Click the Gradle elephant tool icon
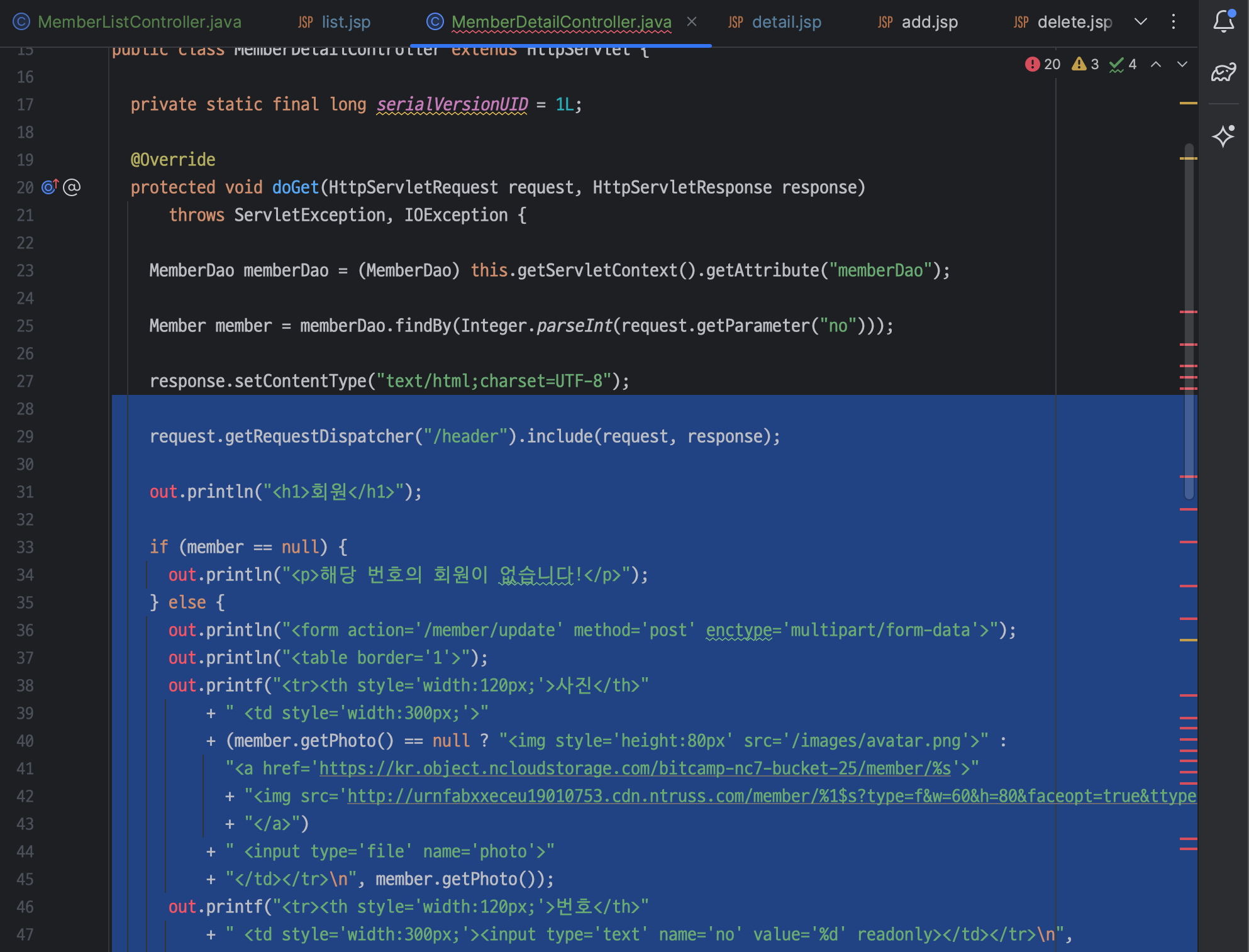Image resolution: width=1249 pixels, height=952 pixels. [1223, 73]
